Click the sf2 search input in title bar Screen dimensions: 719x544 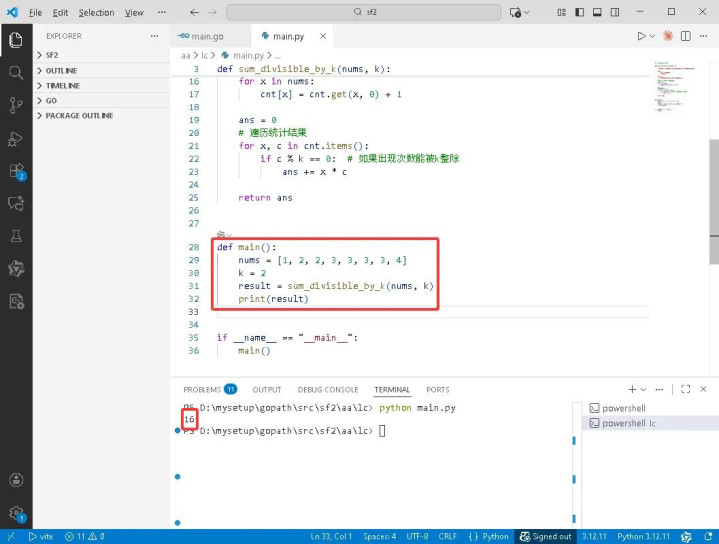pyautogui.click(x=363, y=13)
